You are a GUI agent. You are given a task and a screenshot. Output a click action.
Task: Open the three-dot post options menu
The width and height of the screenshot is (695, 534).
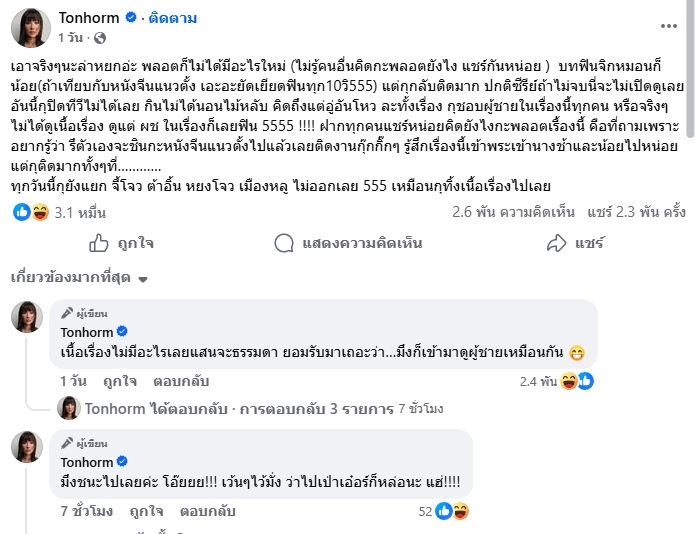(668, 26)
